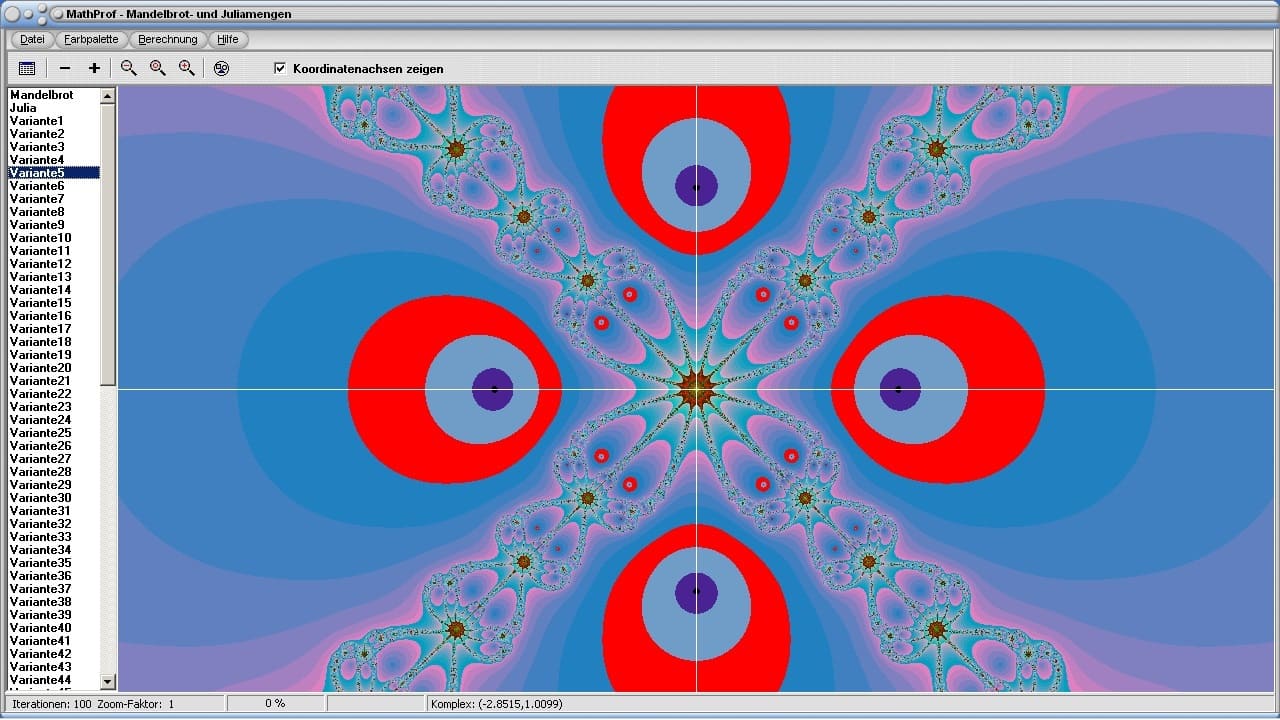Select Variante40 in the list
Image resolution: width=1280 pixels, height=720 pixels.
(x=40, y=628)
